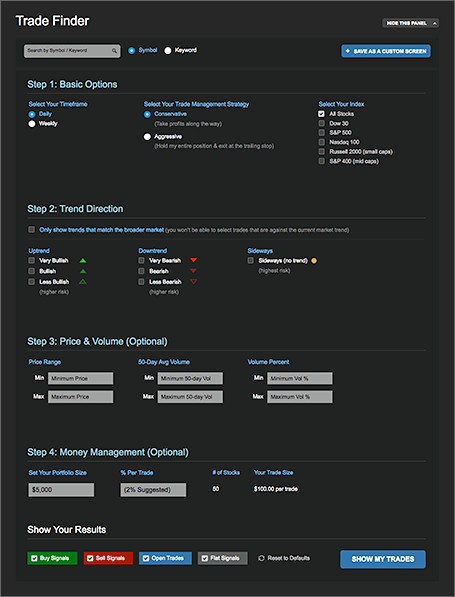Screen dimensions: 455x597
Task: Choose the Aggressive trade management strategy
Action: tap(147, 137)
